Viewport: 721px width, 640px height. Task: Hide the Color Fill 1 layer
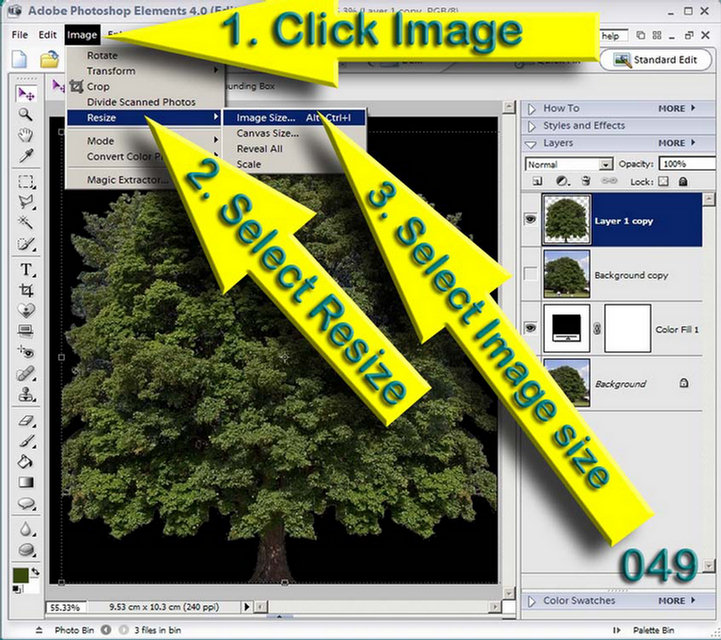(x=530, y=328)
